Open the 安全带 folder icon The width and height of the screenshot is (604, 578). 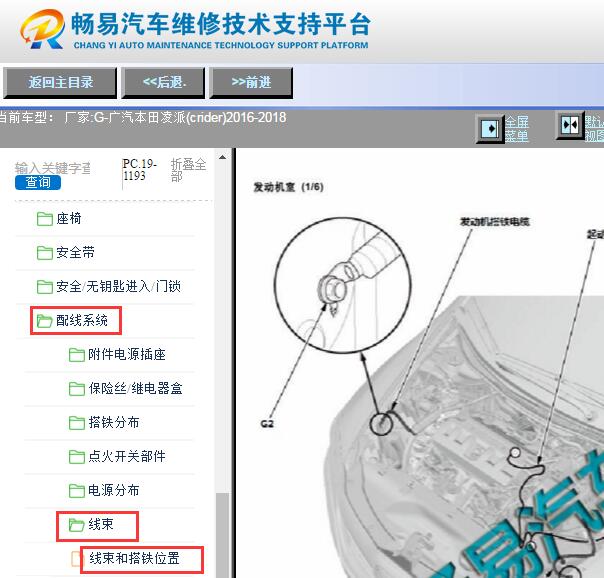tap(45, 253)
